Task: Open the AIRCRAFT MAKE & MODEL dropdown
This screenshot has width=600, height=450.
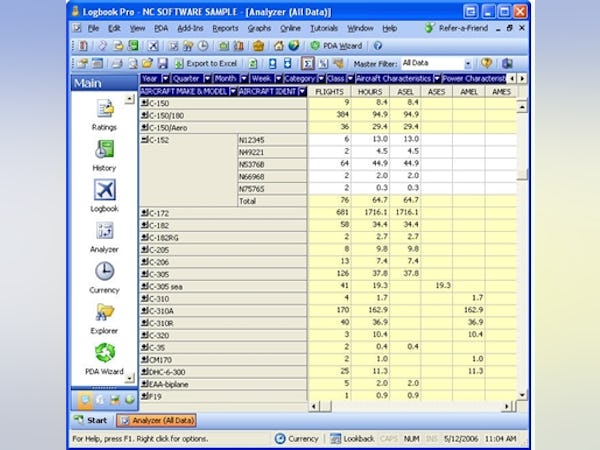Action: tap(233, 91)
